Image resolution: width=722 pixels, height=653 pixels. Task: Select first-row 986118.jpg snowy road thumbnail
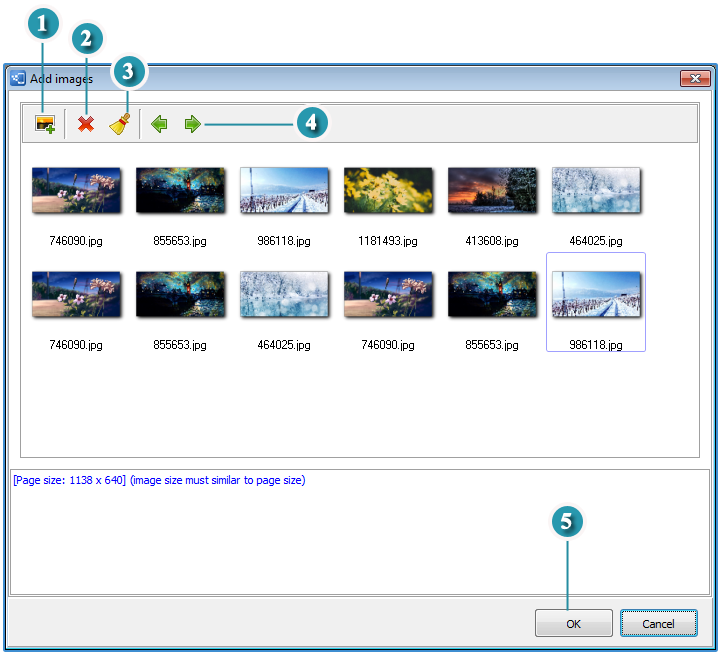(x=284, y=190)
